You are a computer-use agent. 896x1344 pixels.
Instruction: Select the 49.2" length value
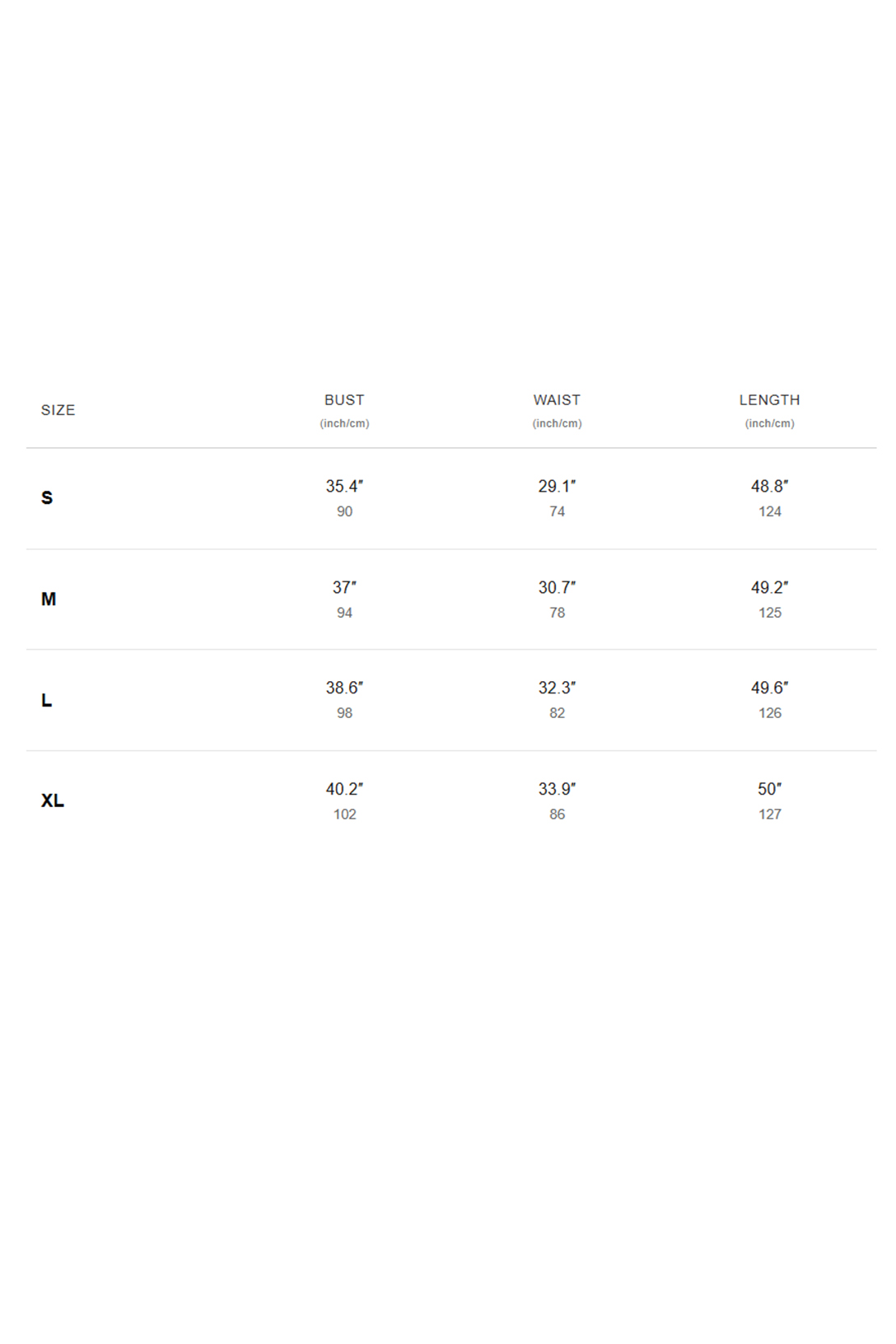tap(769, 587)
